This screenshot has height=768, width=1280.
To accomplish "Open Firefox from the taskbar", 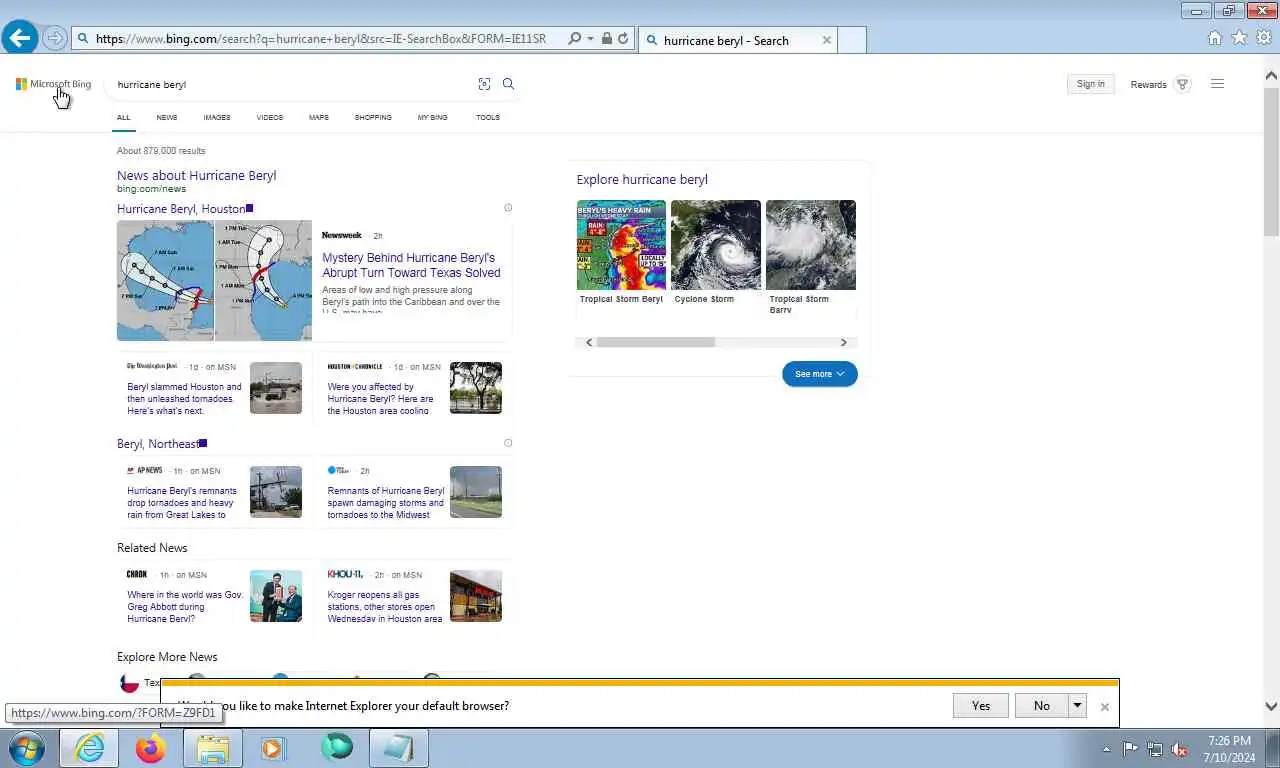I will (x=151, y=748).
